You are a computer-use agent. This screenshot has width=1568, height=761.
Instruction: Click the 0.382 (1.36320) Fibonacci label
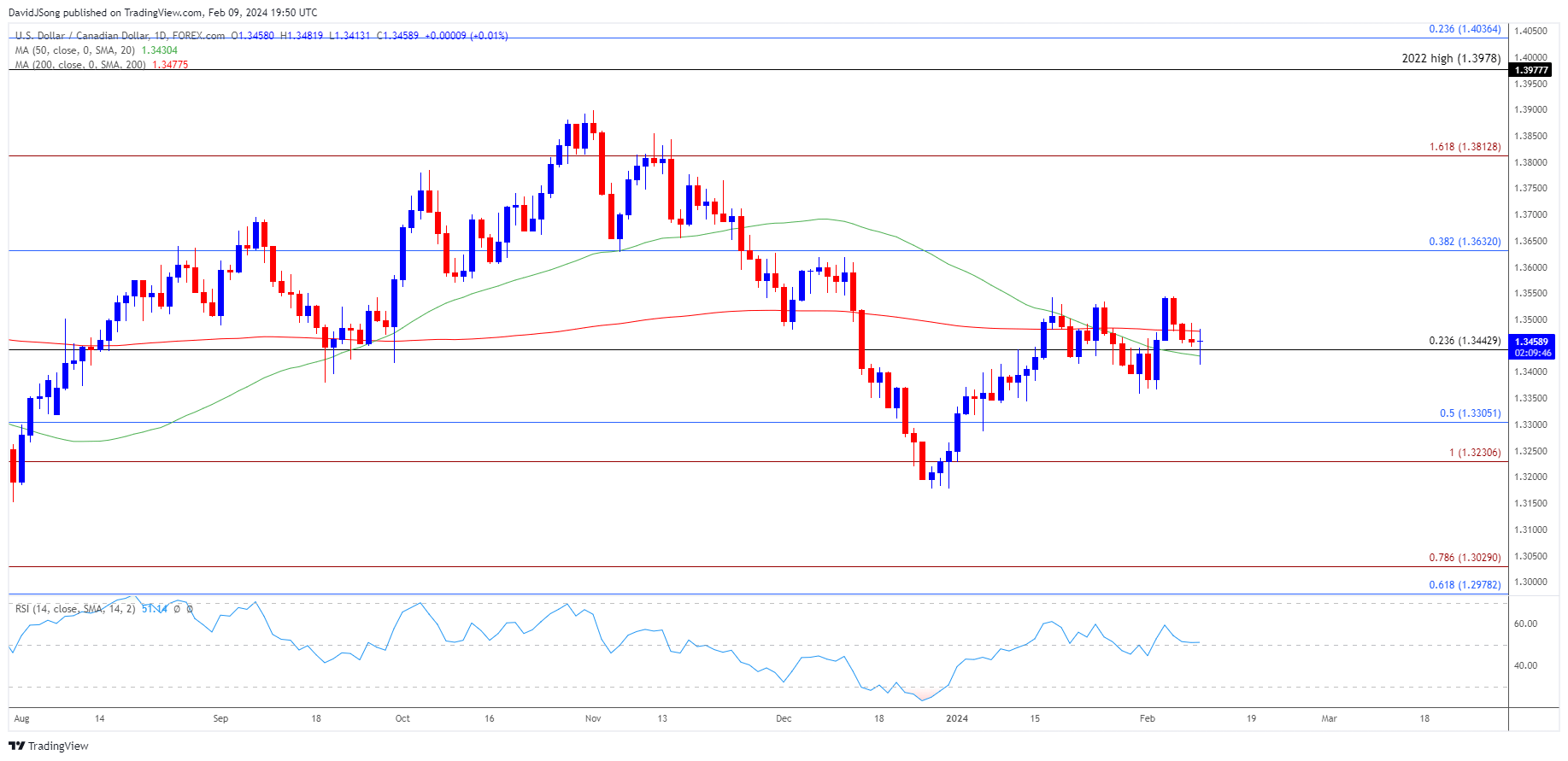1465,242
